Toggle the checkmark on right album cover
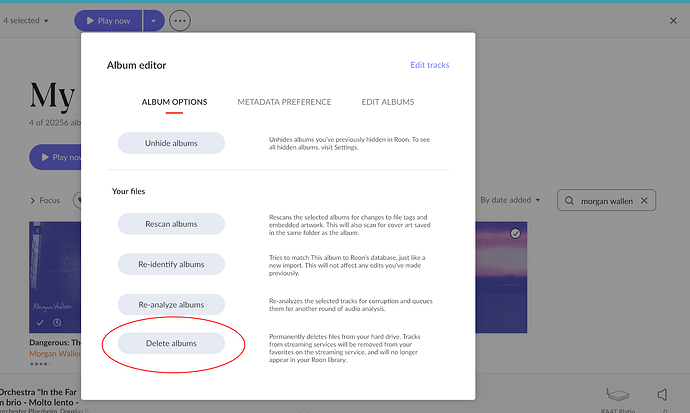The width and height of the screenshot is (690, 413). [515, 233]
